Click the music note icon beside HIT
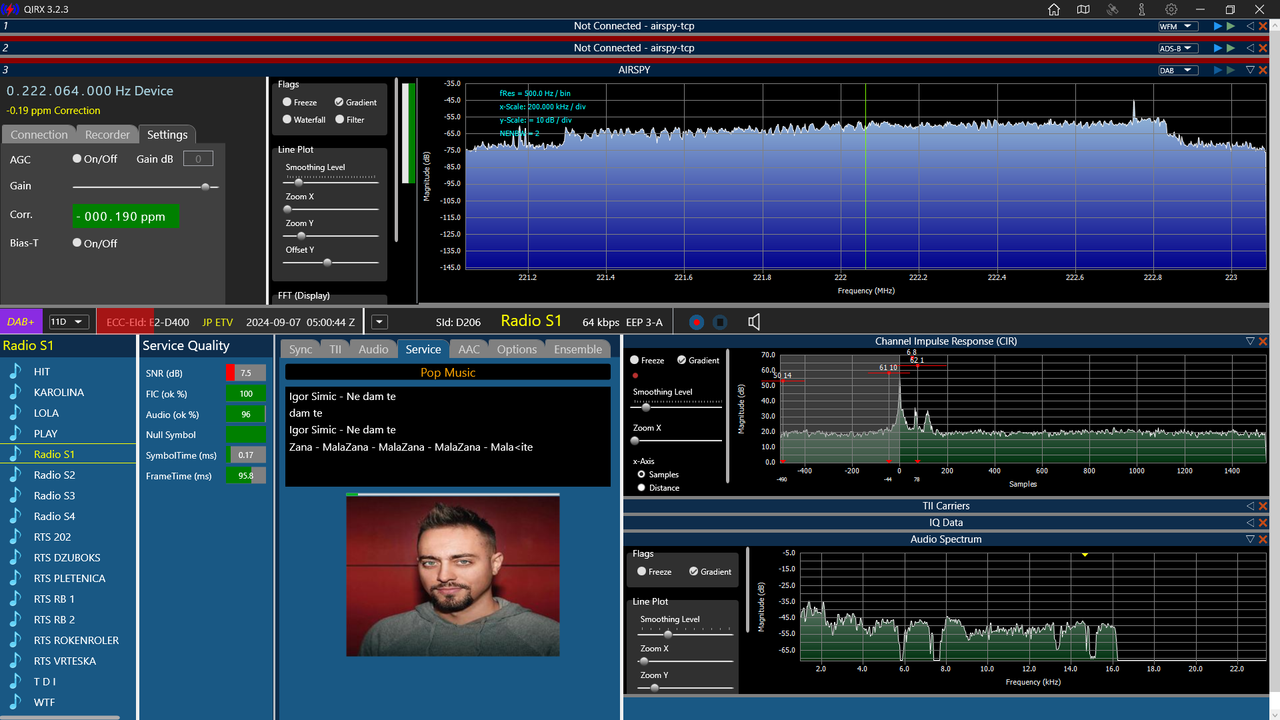 click(x=15, y=371)
